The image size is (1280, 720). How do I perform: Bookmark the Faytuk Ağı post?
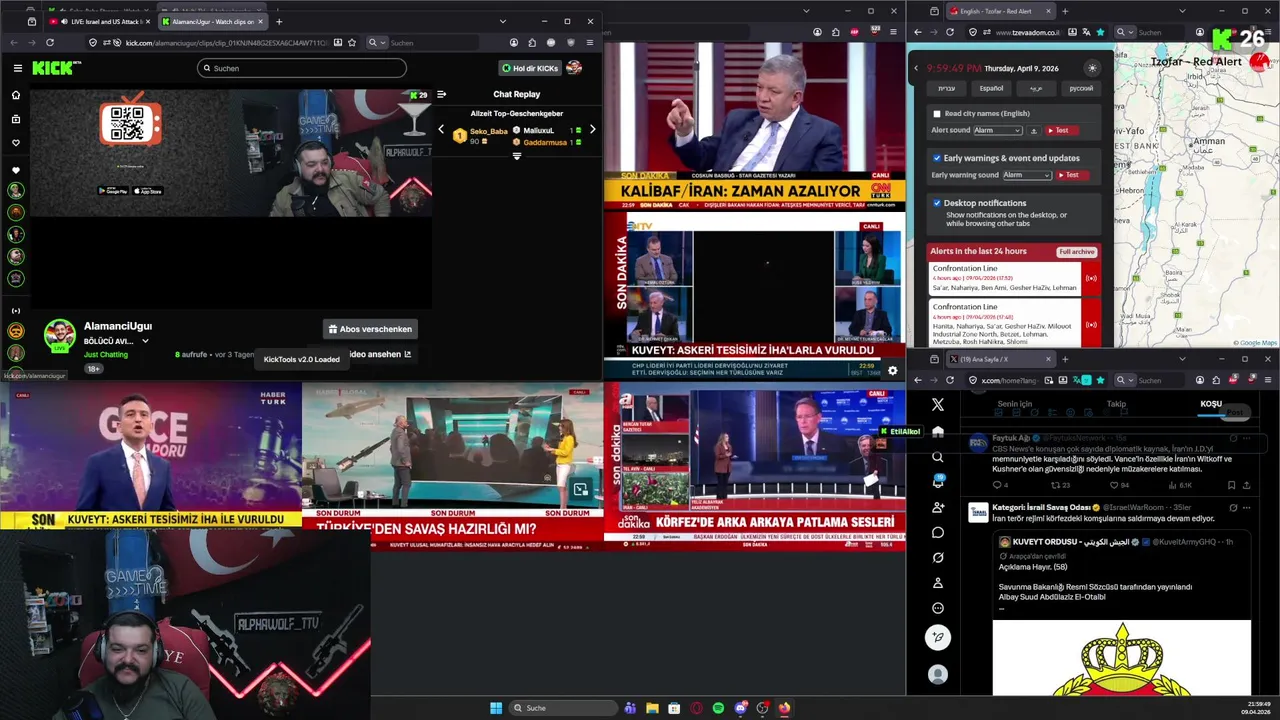click(x=1231, y=485)
